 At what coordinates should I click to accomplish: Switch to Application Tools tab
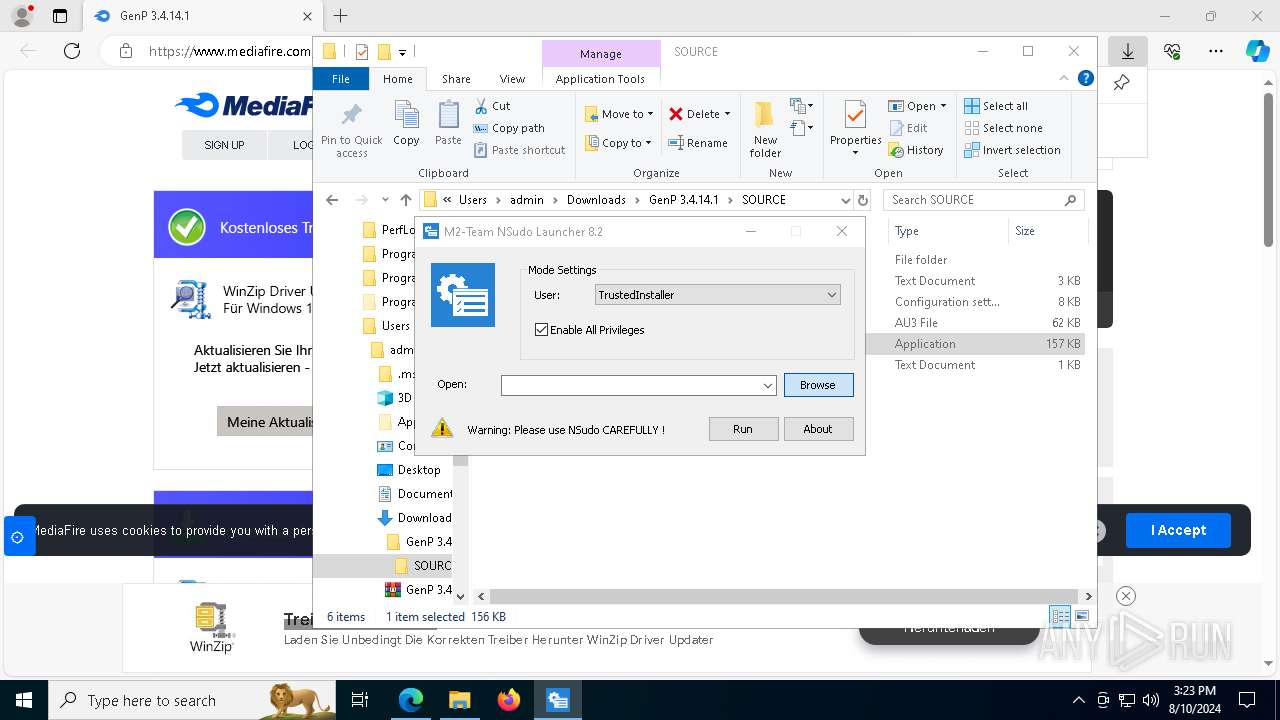[x=600, y=79]
